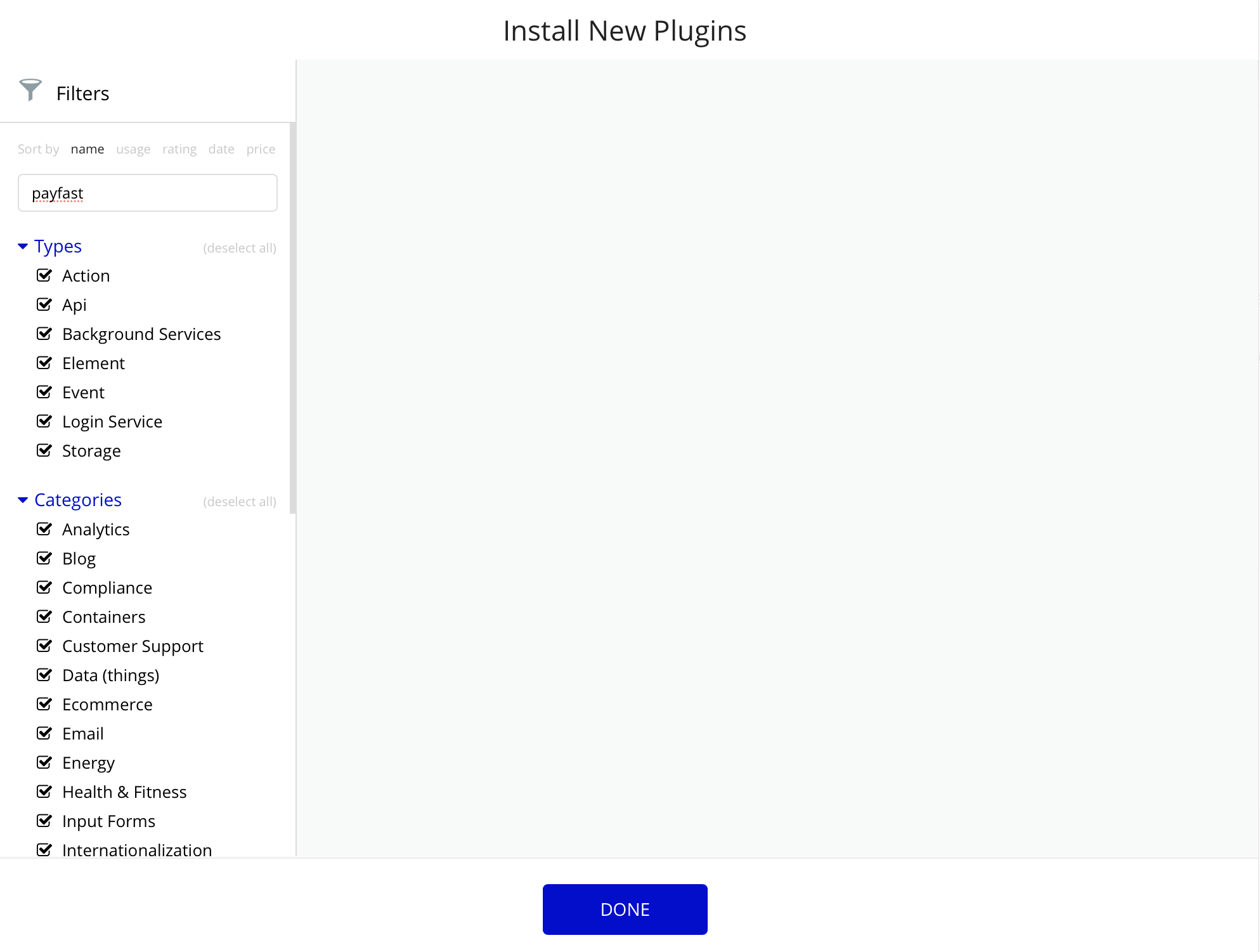Uncheck the Analytics category
The image size is (1260, 952).
[x=44, y=529]
